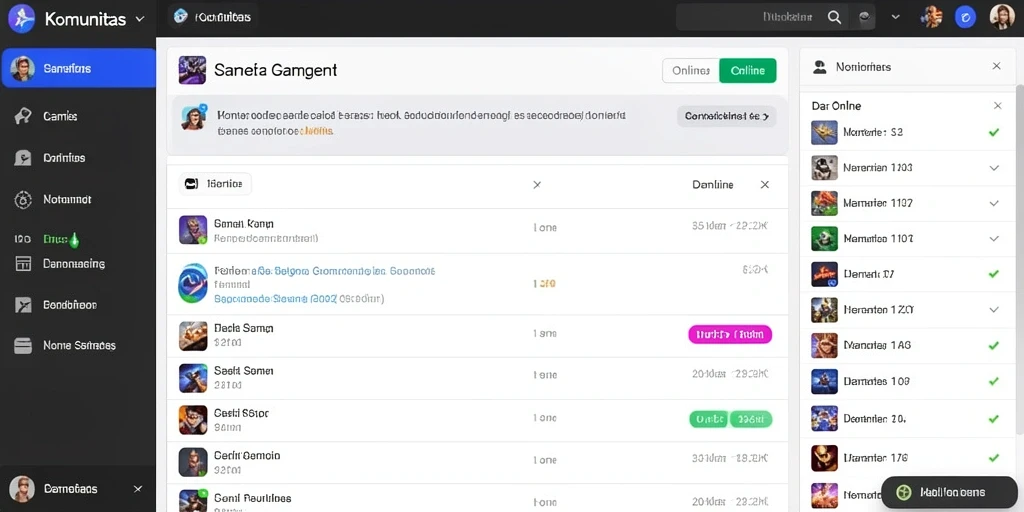Close the Danliine column X
Image resolution: width=1024 pixels, height=512 pixels.
[x=765, y=185]
